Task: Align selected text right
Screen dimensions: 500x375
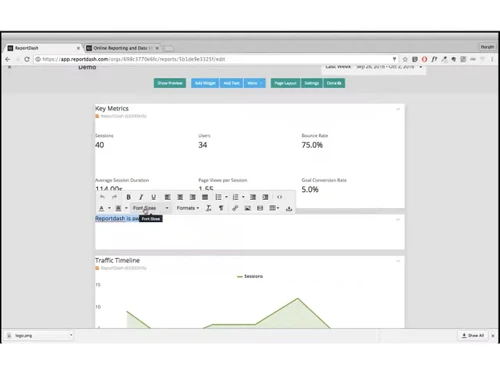Action: pos(193,197)
